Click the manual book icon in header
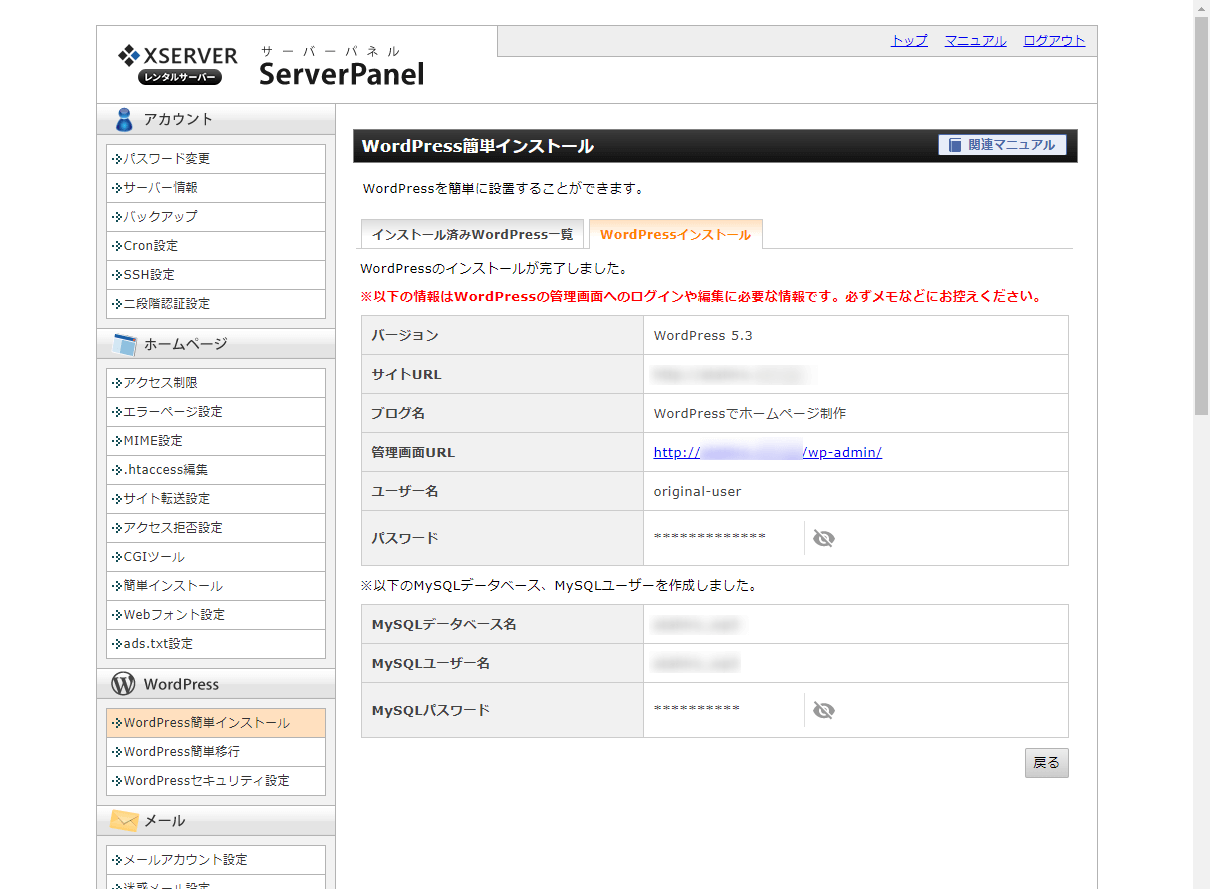 point(955,145)
